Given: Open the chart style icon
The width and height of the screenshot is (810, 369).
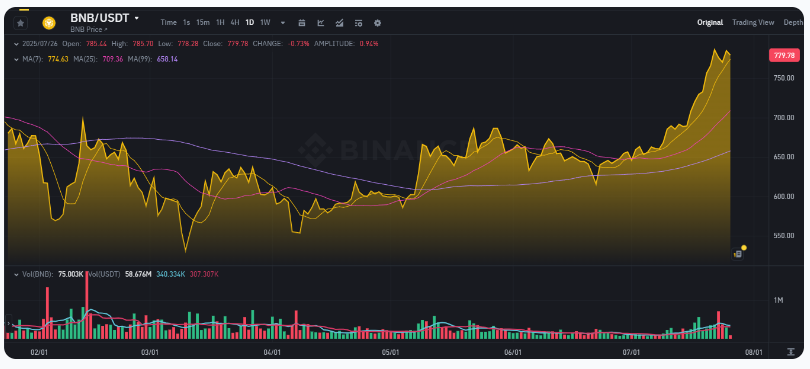Looking at the screenshot, I should 321,23.
